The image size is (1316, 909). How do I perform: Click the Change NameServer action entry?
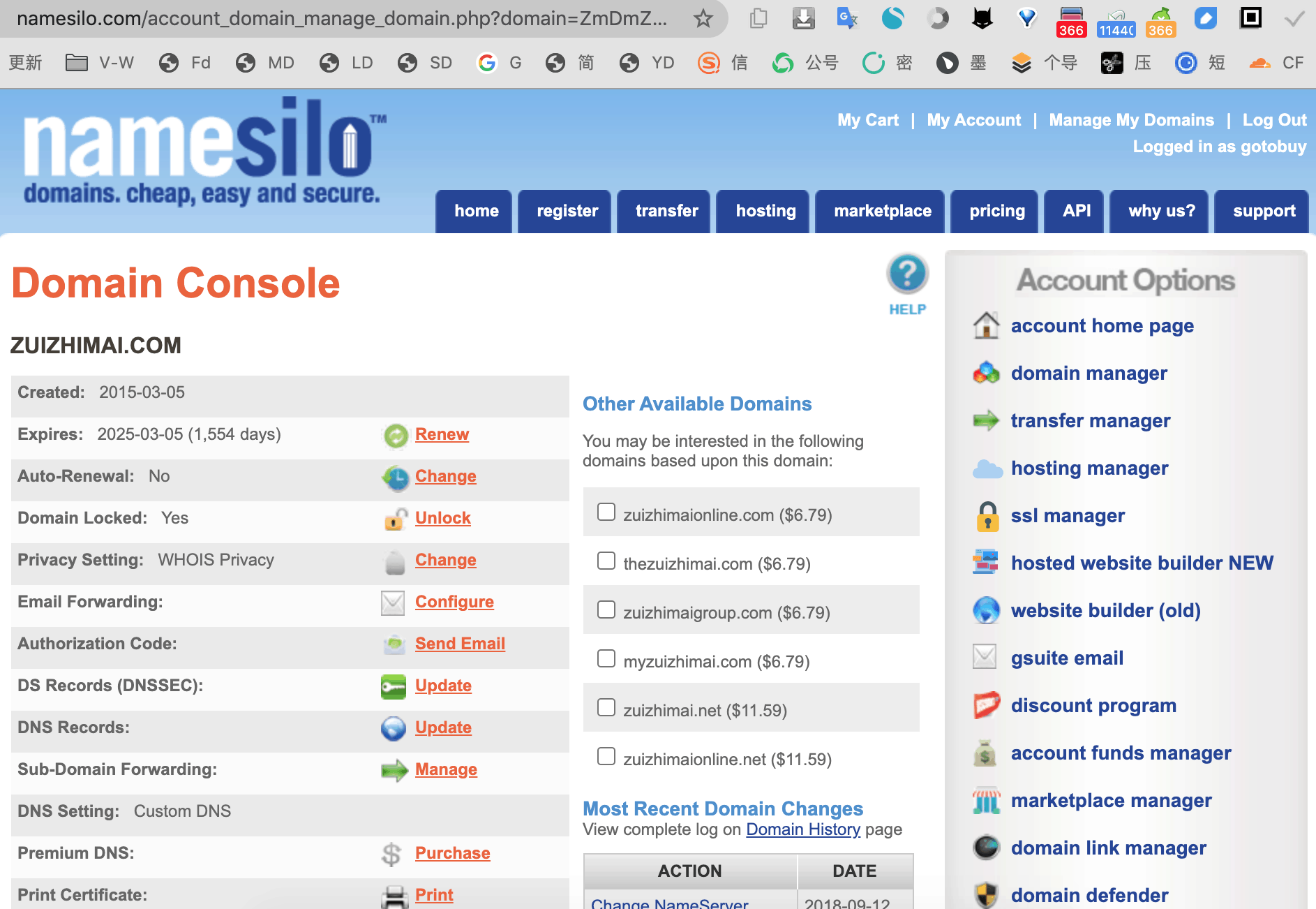[x=669, y=903]
